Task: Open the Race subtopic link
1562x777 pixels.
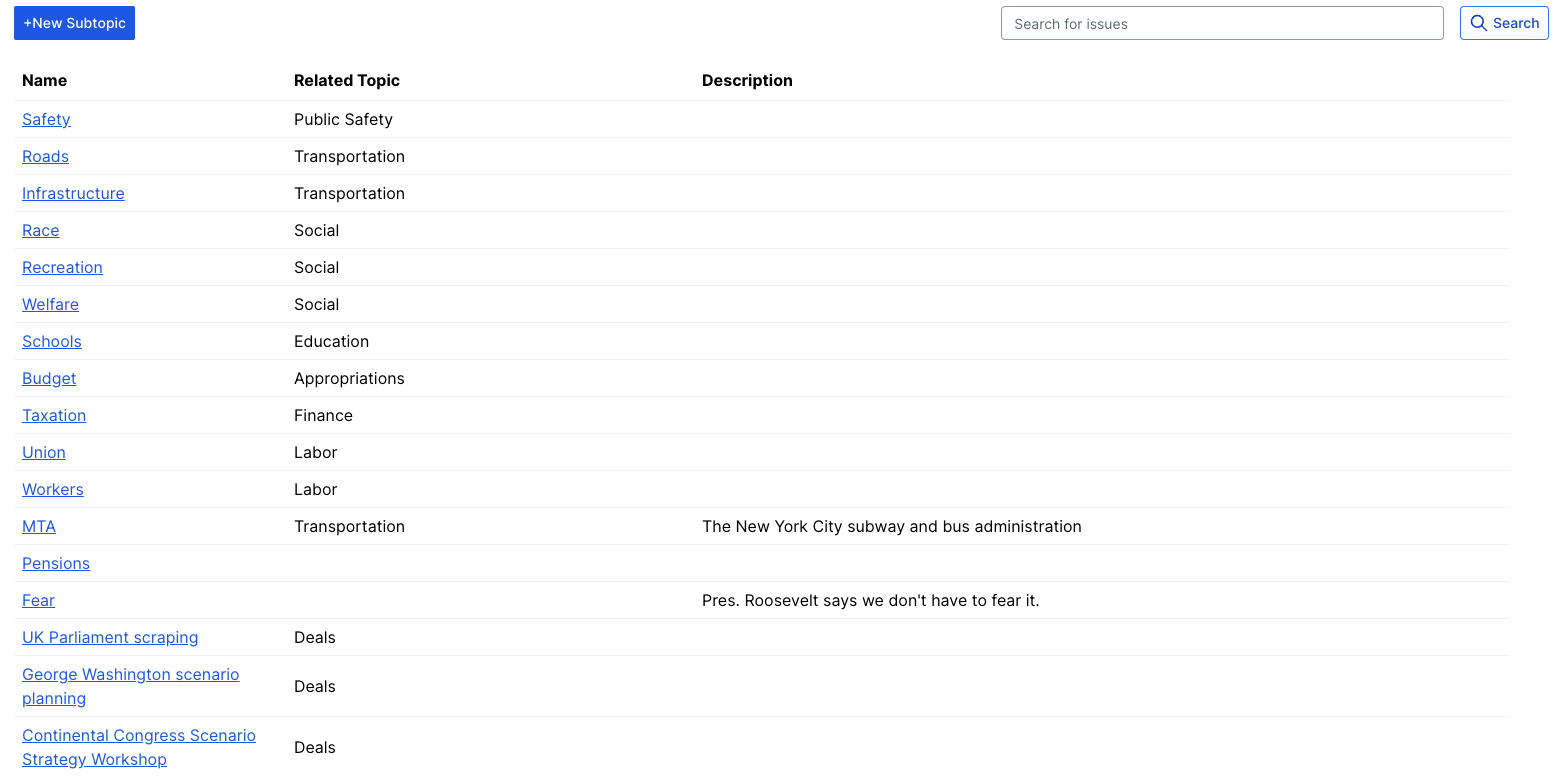Action: pos(40,230)
